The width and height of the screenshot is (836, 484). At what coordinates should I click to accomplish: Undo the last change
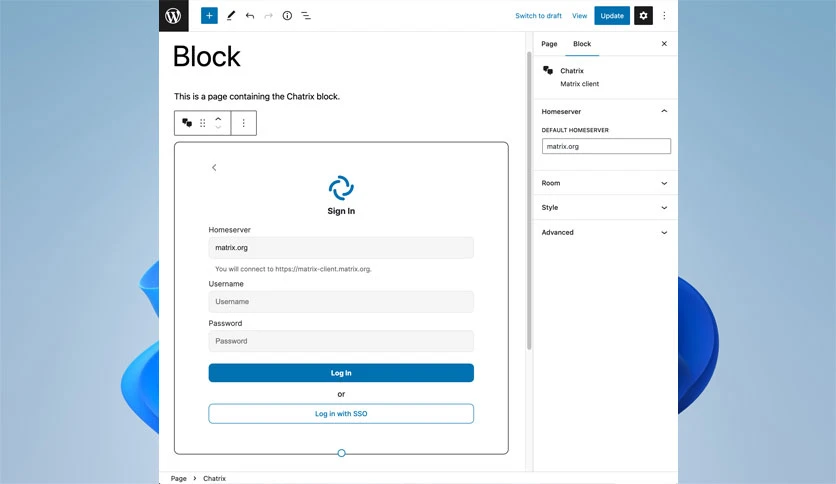(250, 15)
